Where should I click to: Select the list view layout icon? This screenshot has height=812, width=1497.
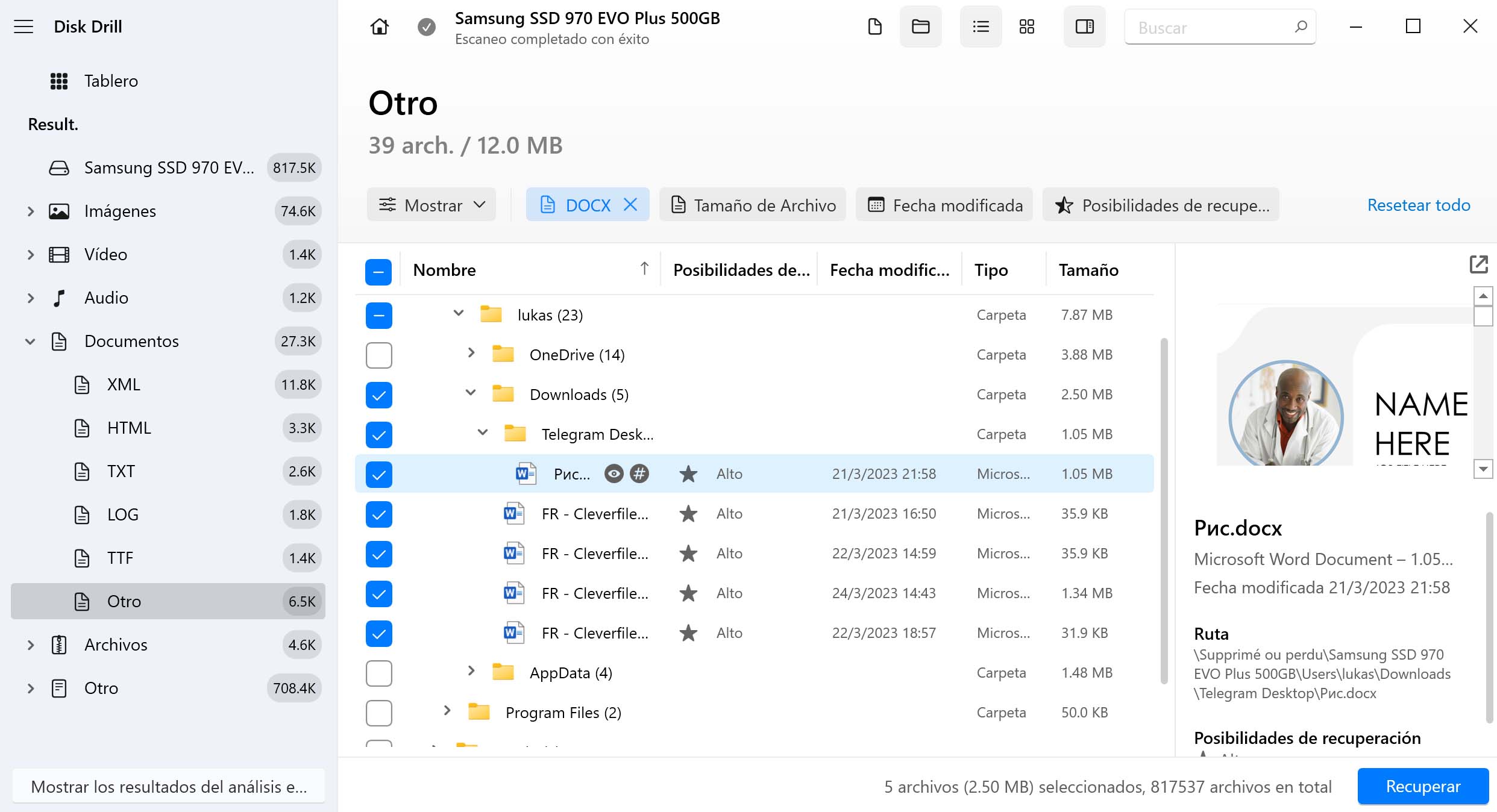[x=981, y=27]
